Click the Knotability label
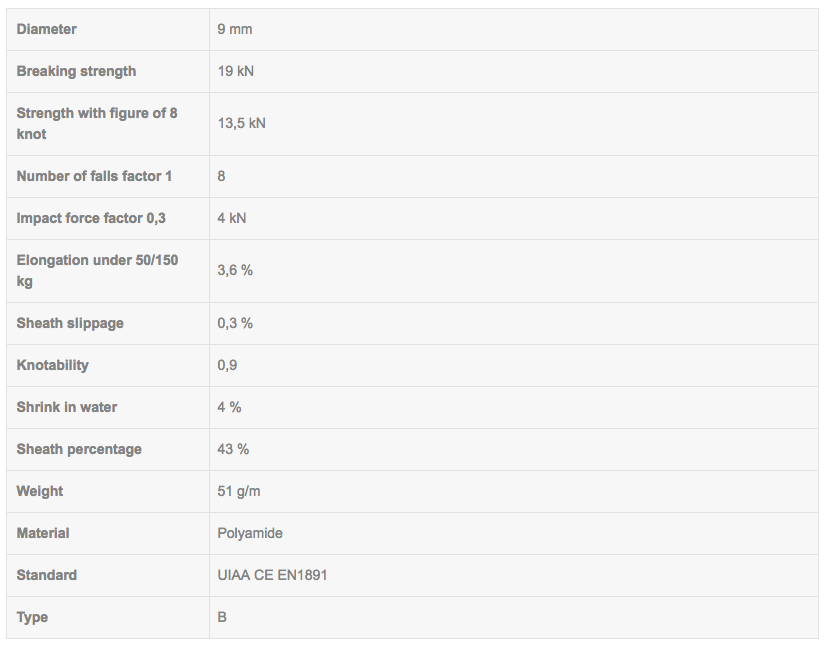Viewport: 827px width, 646px height. pyautogui.click(x=52, y=365)
